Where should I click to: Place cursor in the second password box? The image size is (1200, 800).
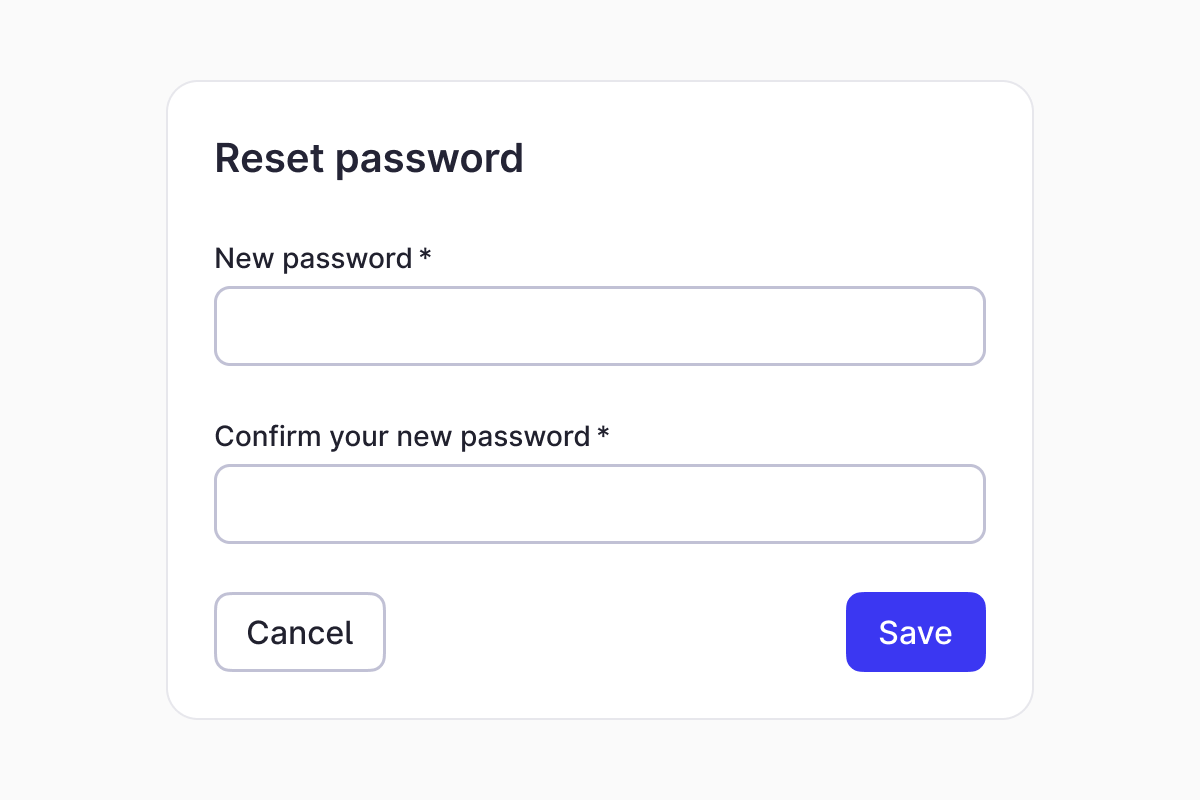600,504
